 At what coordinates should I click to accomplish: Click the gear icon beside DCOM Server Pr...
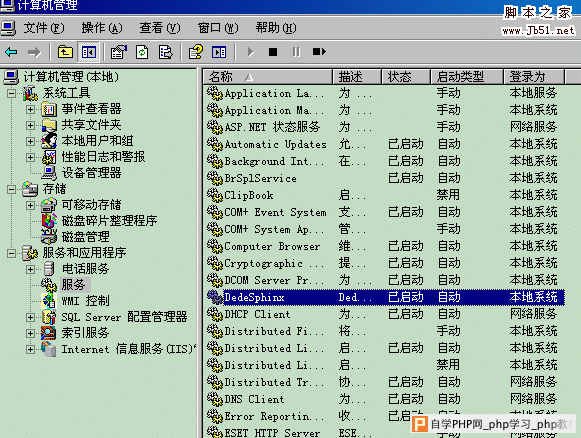215,280
